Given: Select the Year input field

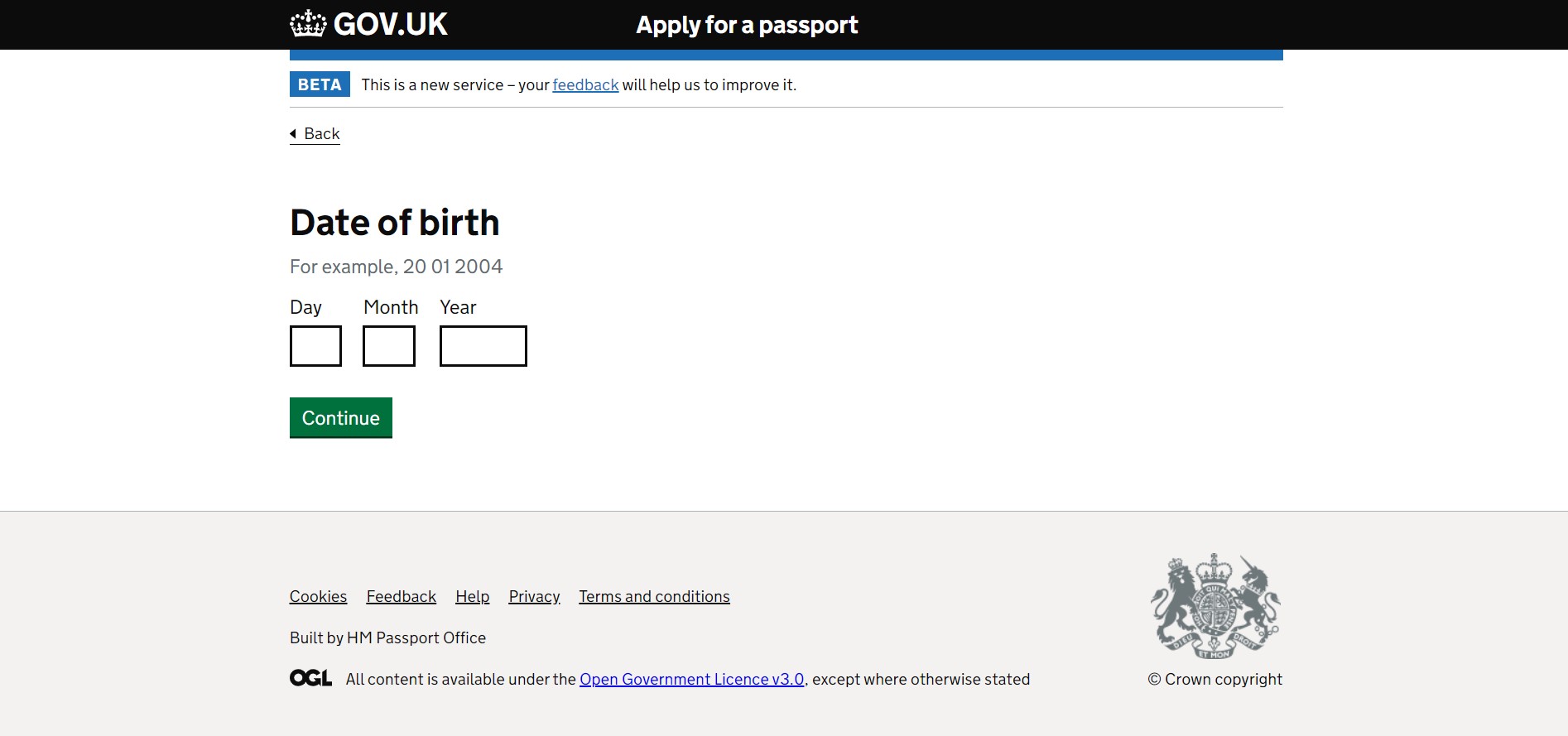Looking at the screenshot, I should click(483, 346).
